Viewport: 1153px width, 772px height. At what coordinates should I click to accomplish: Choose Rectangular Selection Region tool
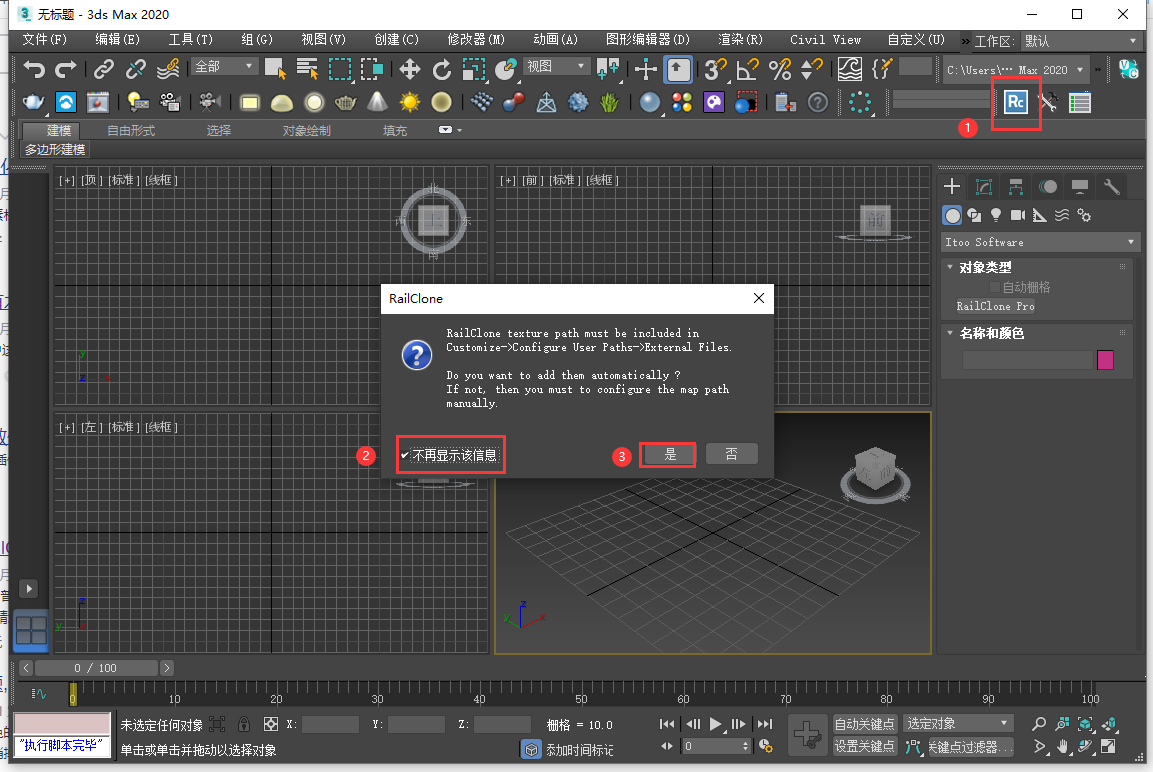340,70
